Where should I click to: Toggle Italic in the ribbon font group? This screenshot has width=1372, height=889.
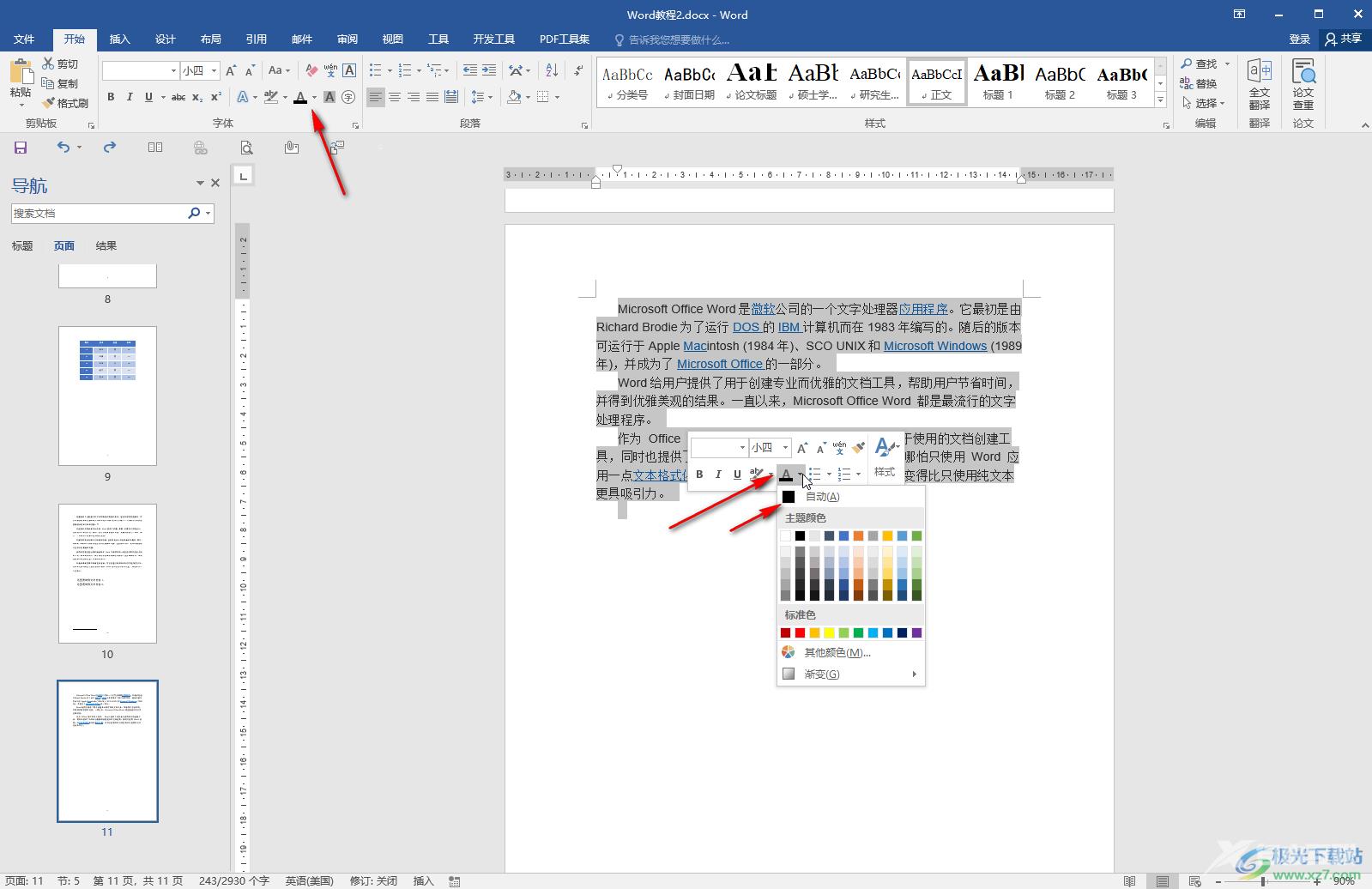coord(130,97)
